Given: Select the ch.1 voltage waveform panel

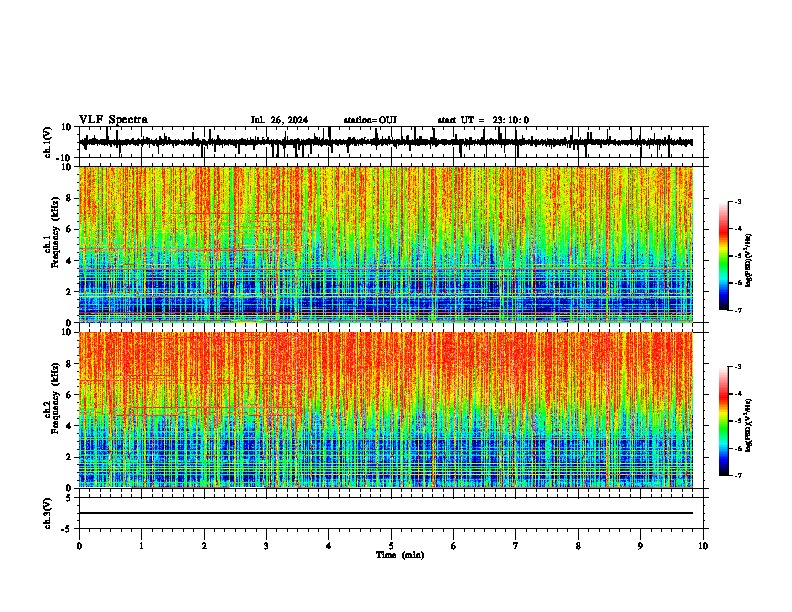Looking at the screenshot, I should click(x=393, y=142).
